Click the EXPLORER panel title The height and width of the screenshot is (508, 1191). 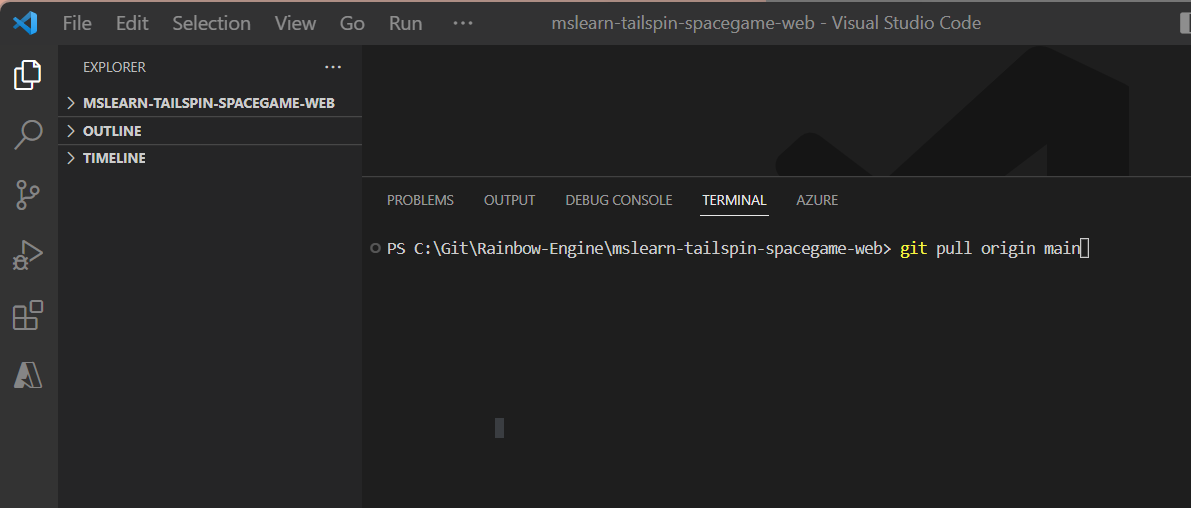click(115, 68)
